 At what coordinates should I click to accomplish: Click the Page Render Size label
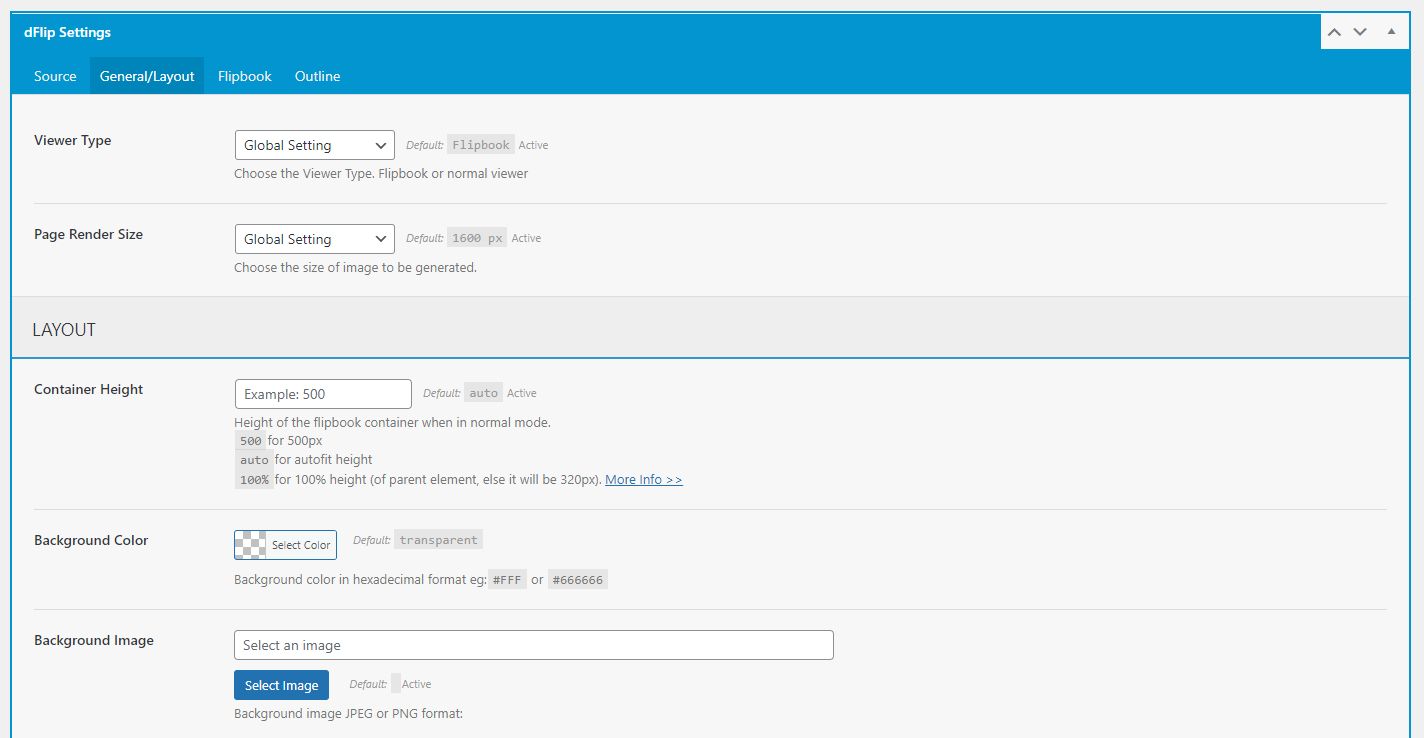pos(89,235)
